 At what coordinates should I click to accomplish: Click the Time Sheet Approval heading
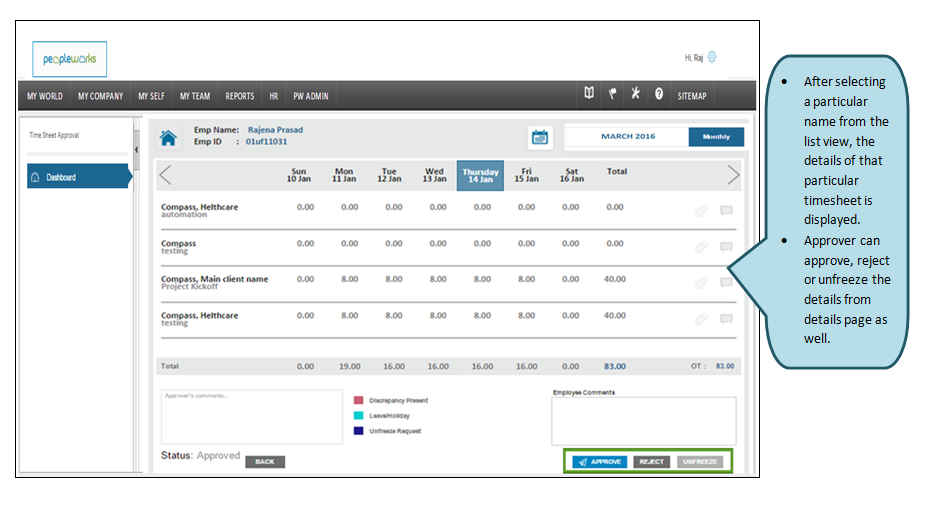coord(54,135)
